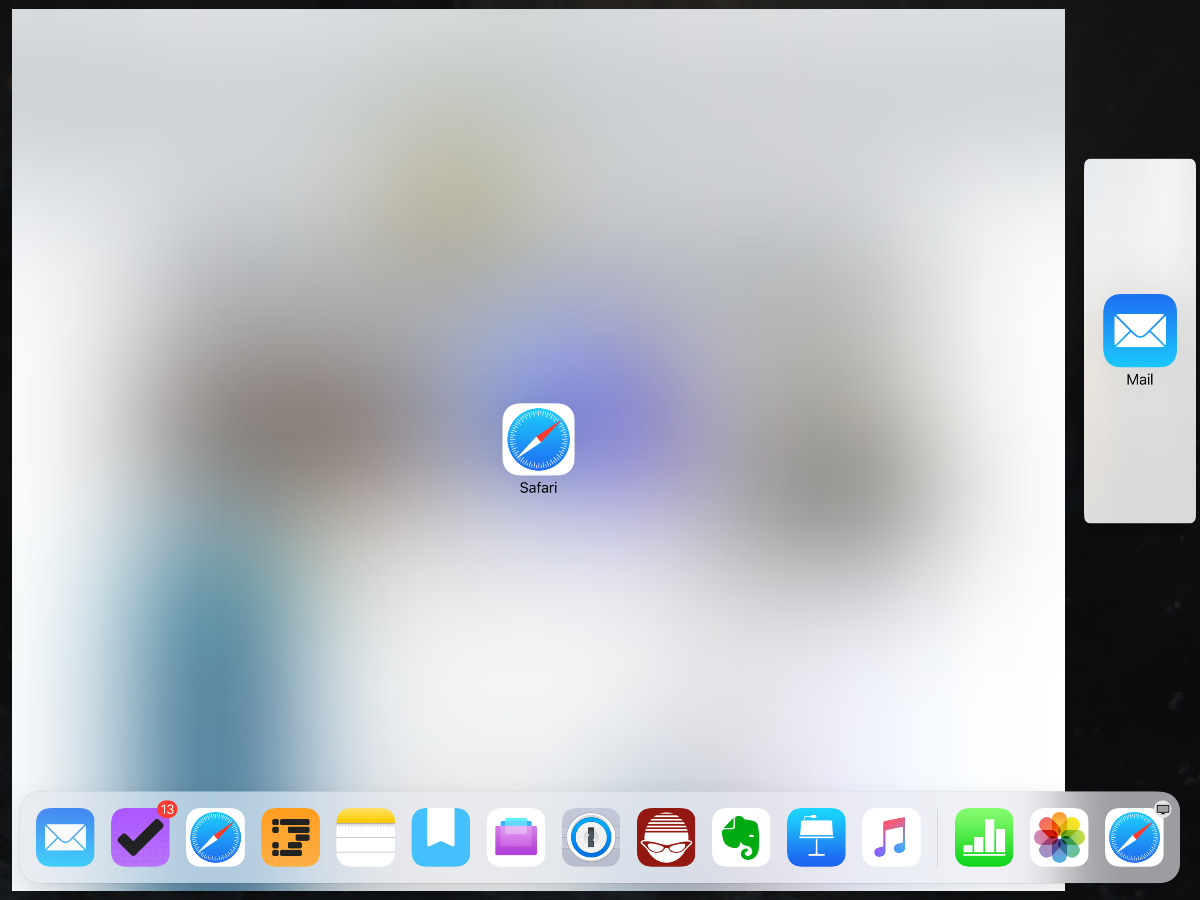Open the Notes app in dock
Screen dimensions: 1200x900
click(366, 837)
